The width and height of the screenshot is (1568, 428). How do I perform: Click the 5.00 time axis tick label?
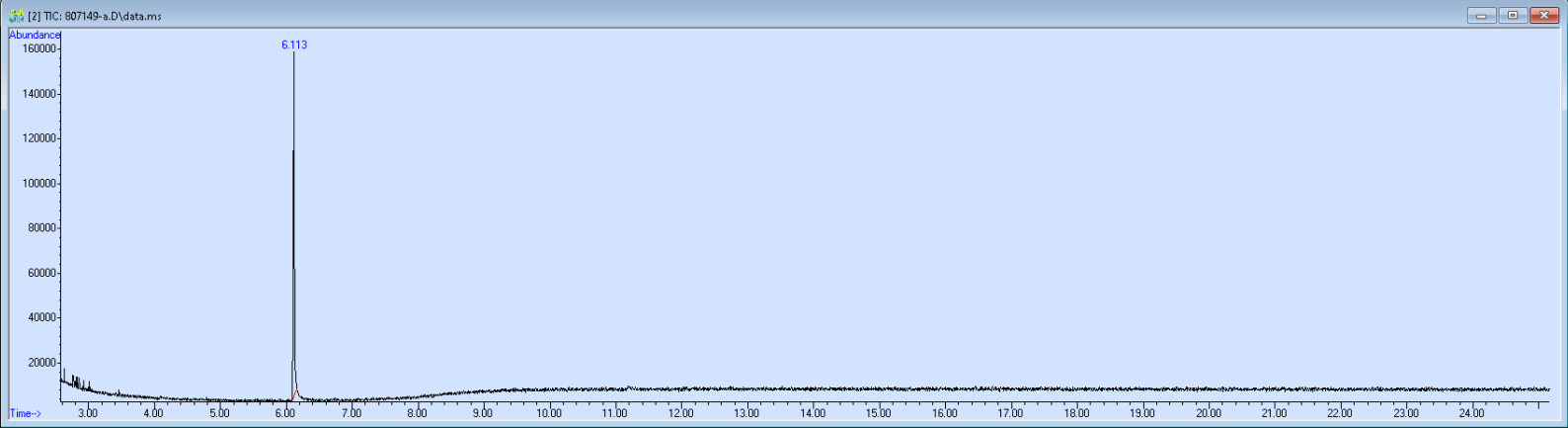click(219, 413)
